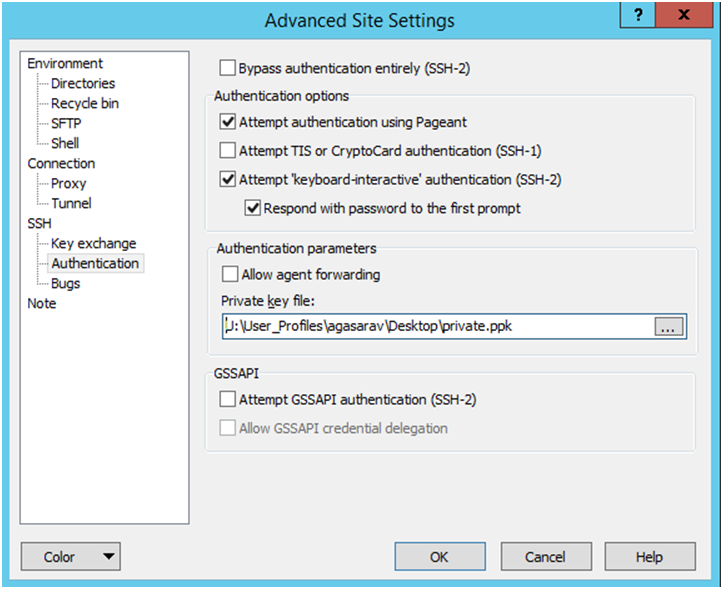
Task: Click the Authentication parameters group heading
Action: pyautogui.click(x=296, y=249)
